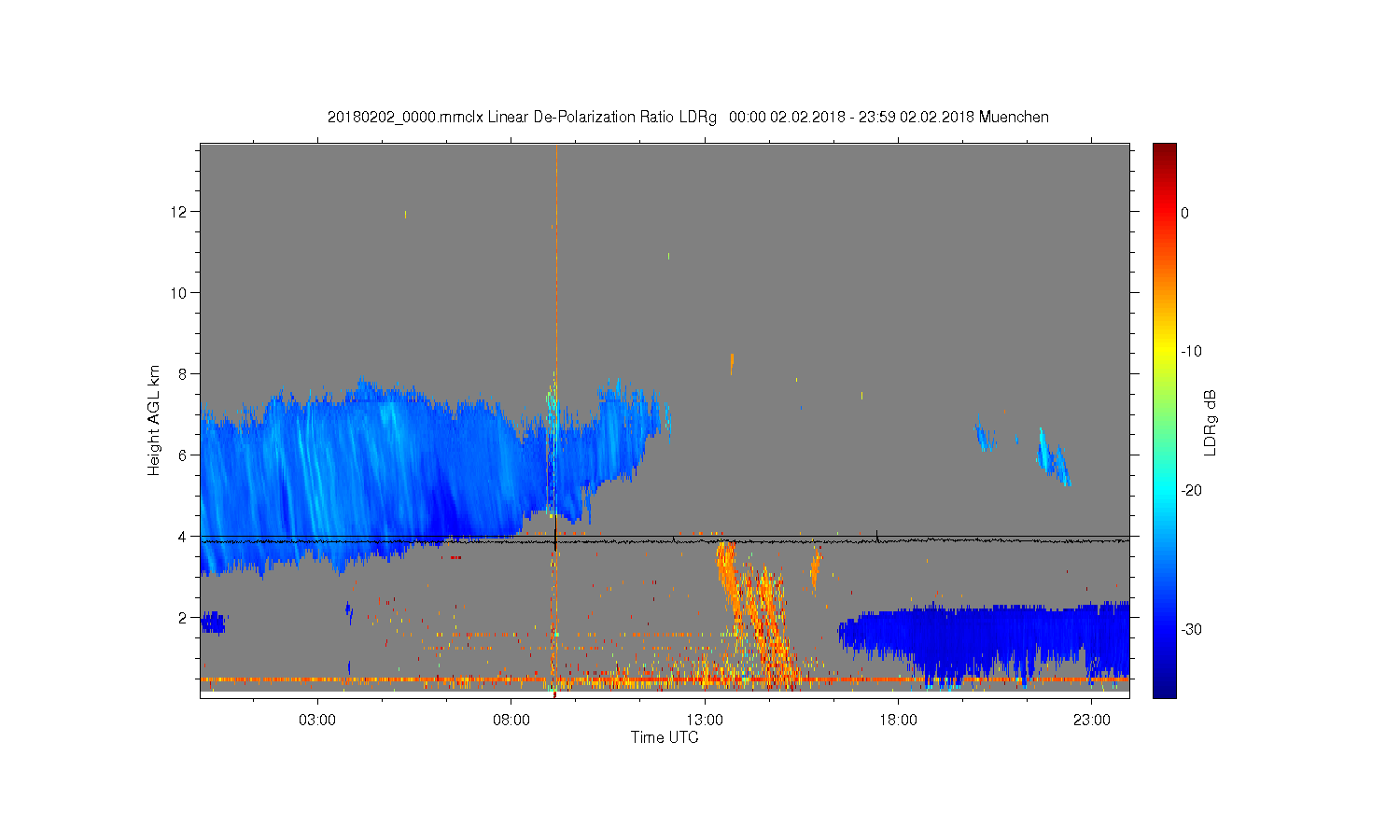The image size is (1400, 840).
Task: Click the height tick label 8
Action: 183,374
